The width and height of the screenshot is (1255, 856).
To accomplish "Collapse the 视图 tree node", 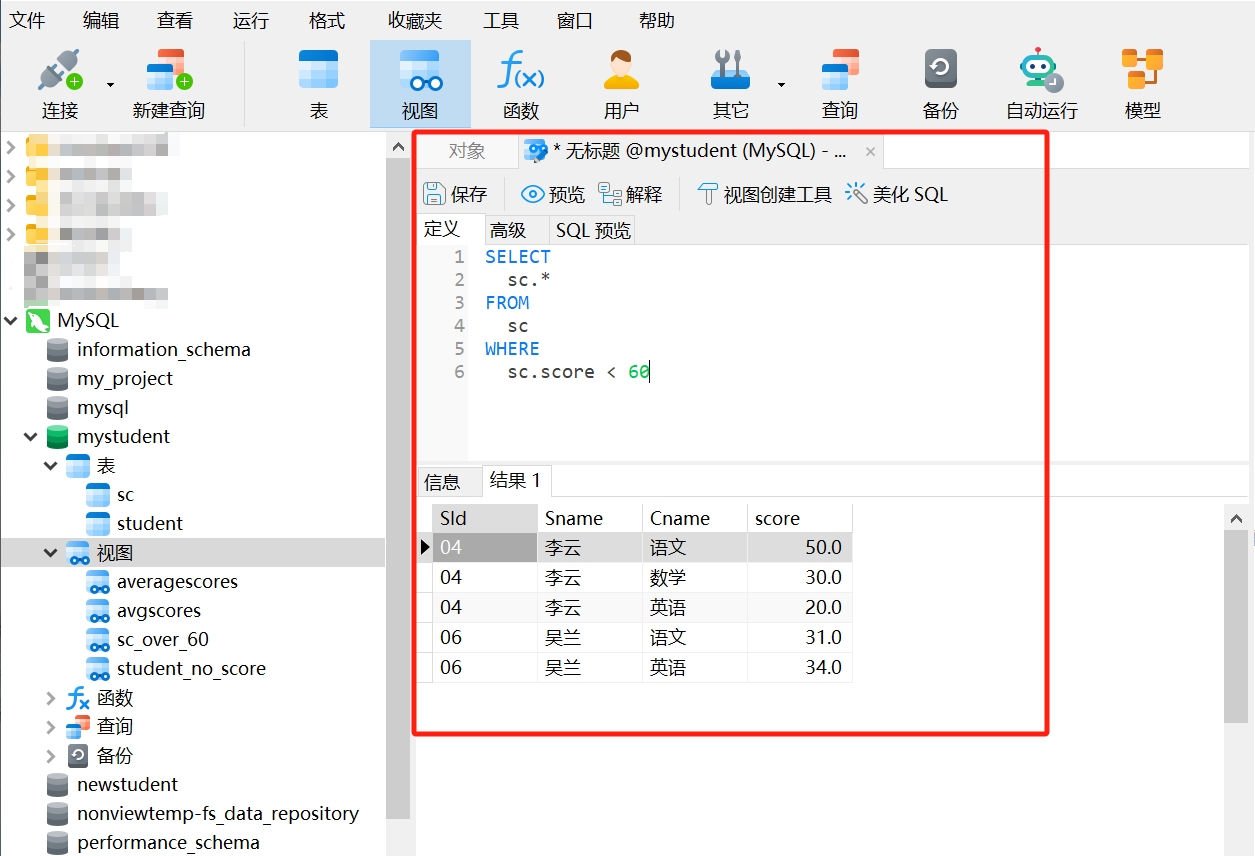I will click(x=51, y=553).
